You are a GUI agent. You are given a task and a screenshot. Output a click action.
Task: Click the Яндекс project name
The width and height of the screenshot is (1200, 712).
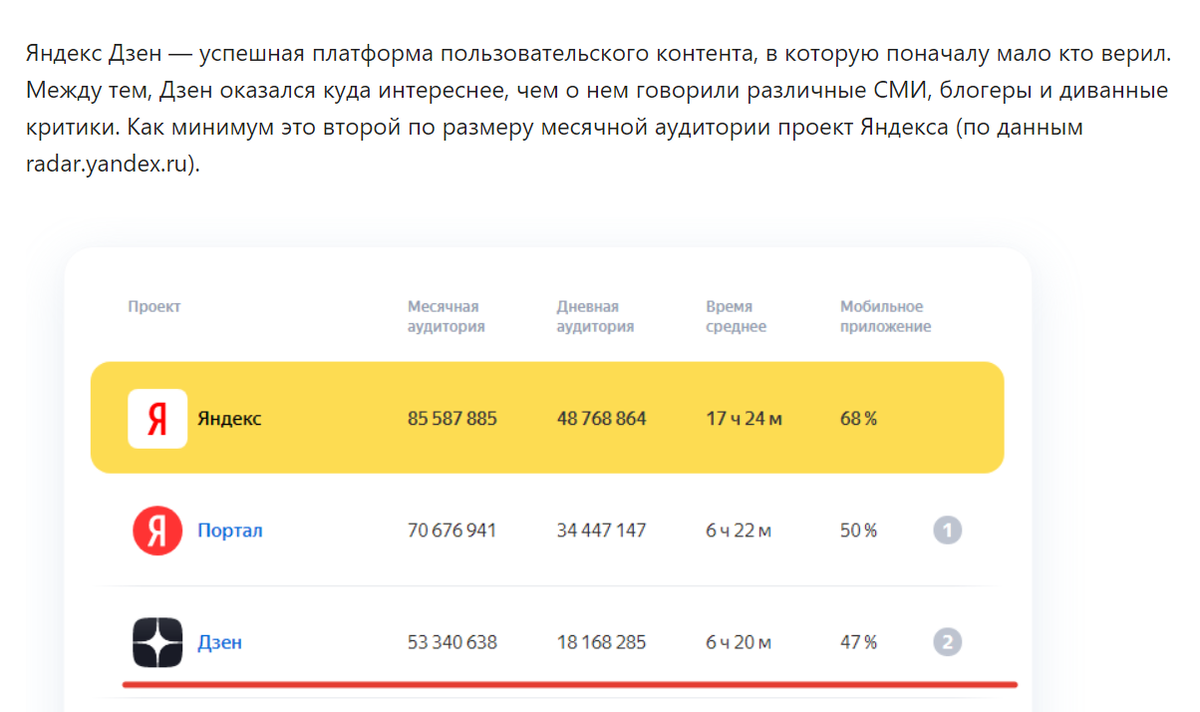pos(229,418)
